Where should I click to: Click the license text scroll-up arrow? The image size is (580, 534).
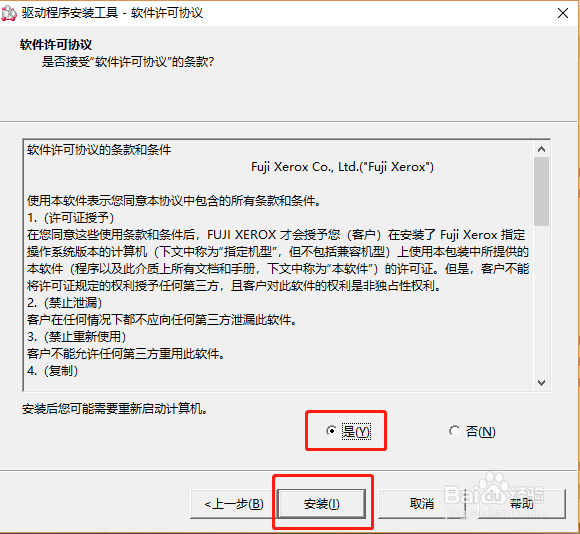point(542,149)
